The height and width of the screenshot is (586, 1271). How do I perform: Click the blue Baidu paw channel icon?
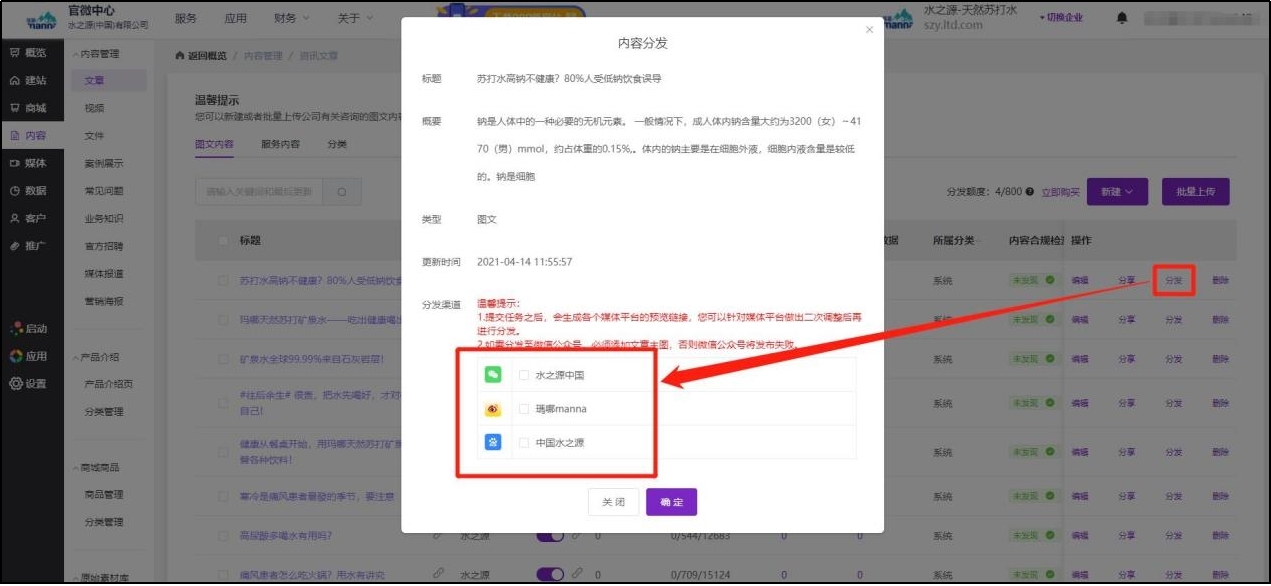click(492, 442)
